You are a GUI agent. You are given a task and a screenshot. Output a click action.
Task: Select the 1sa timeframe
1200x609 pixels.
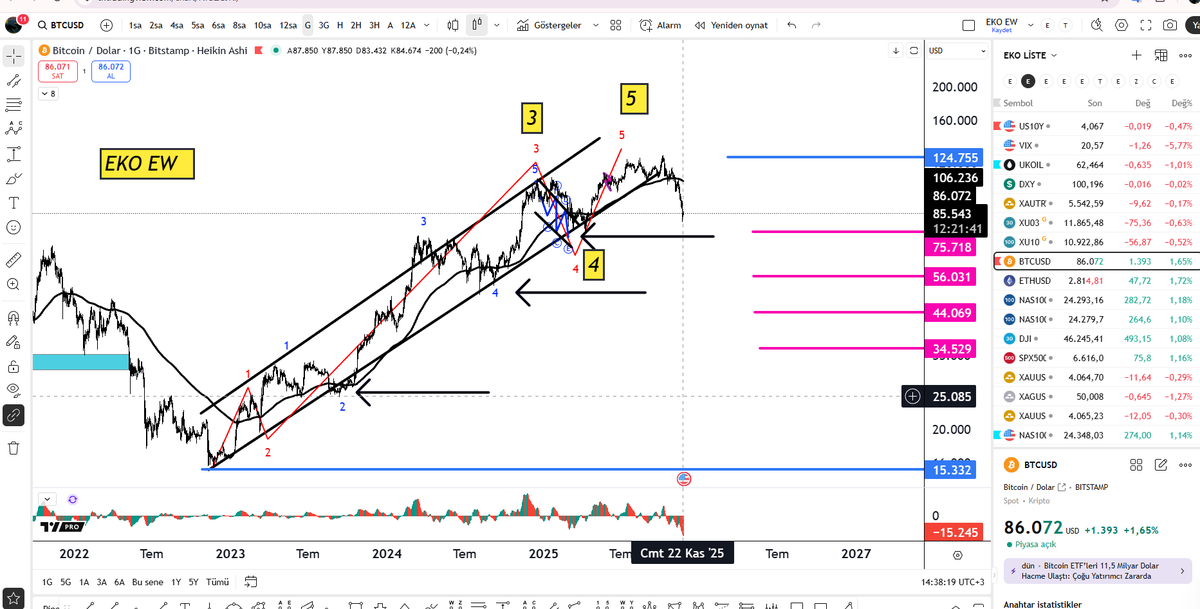[135, 25]
